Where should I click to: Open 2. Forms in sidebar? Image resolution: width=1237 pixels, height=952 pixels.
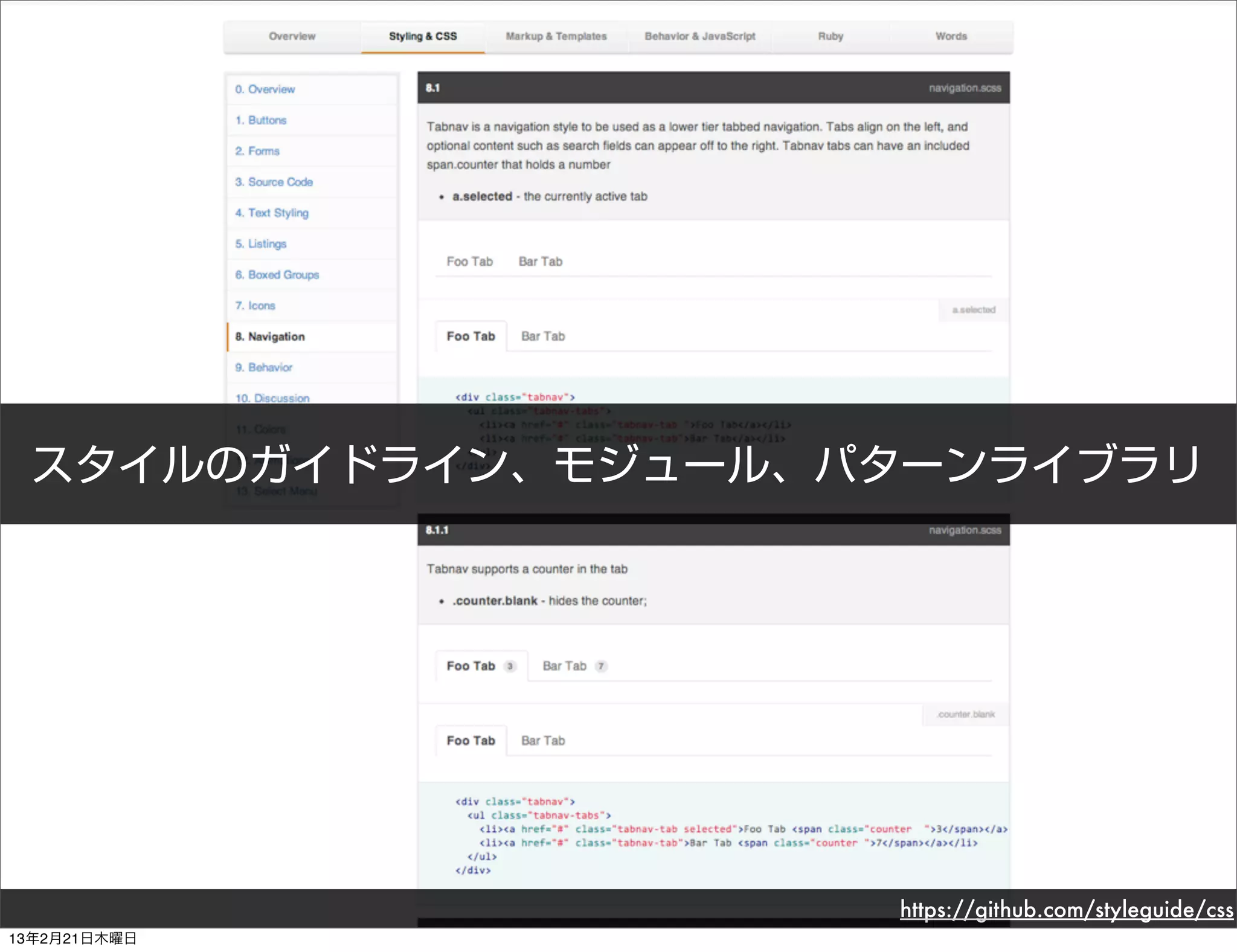tap(312, 151)
